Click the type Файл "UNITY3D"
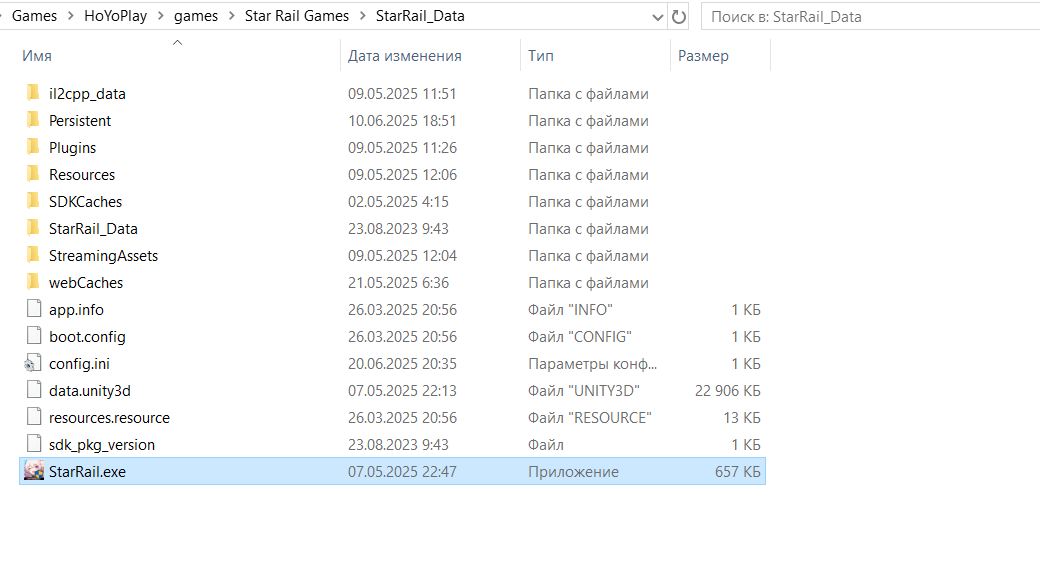 [x=584, y=391]
